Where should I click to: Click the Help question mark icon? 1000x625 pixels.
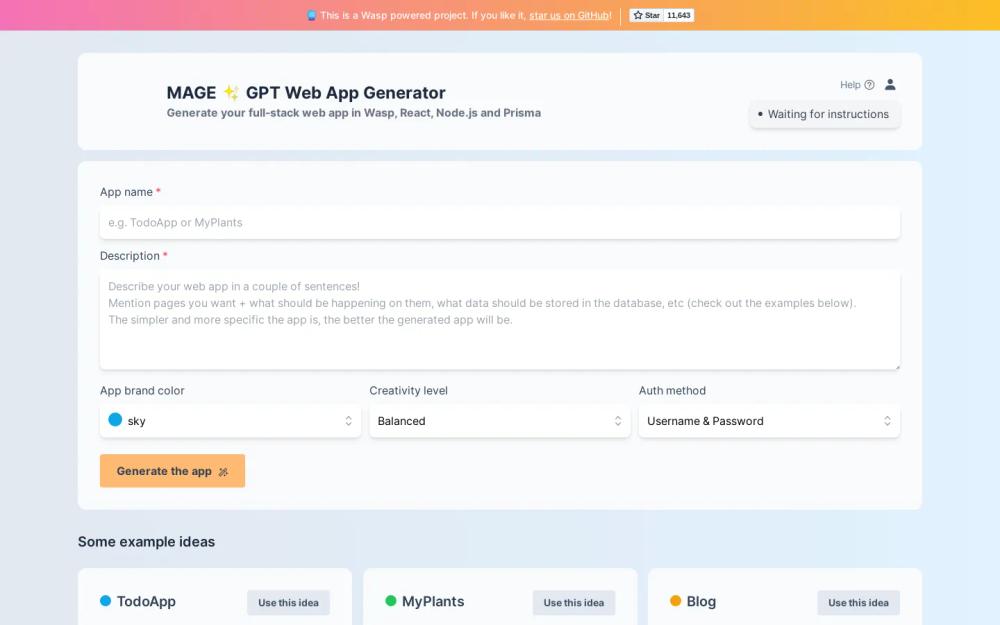click(869, 85)
